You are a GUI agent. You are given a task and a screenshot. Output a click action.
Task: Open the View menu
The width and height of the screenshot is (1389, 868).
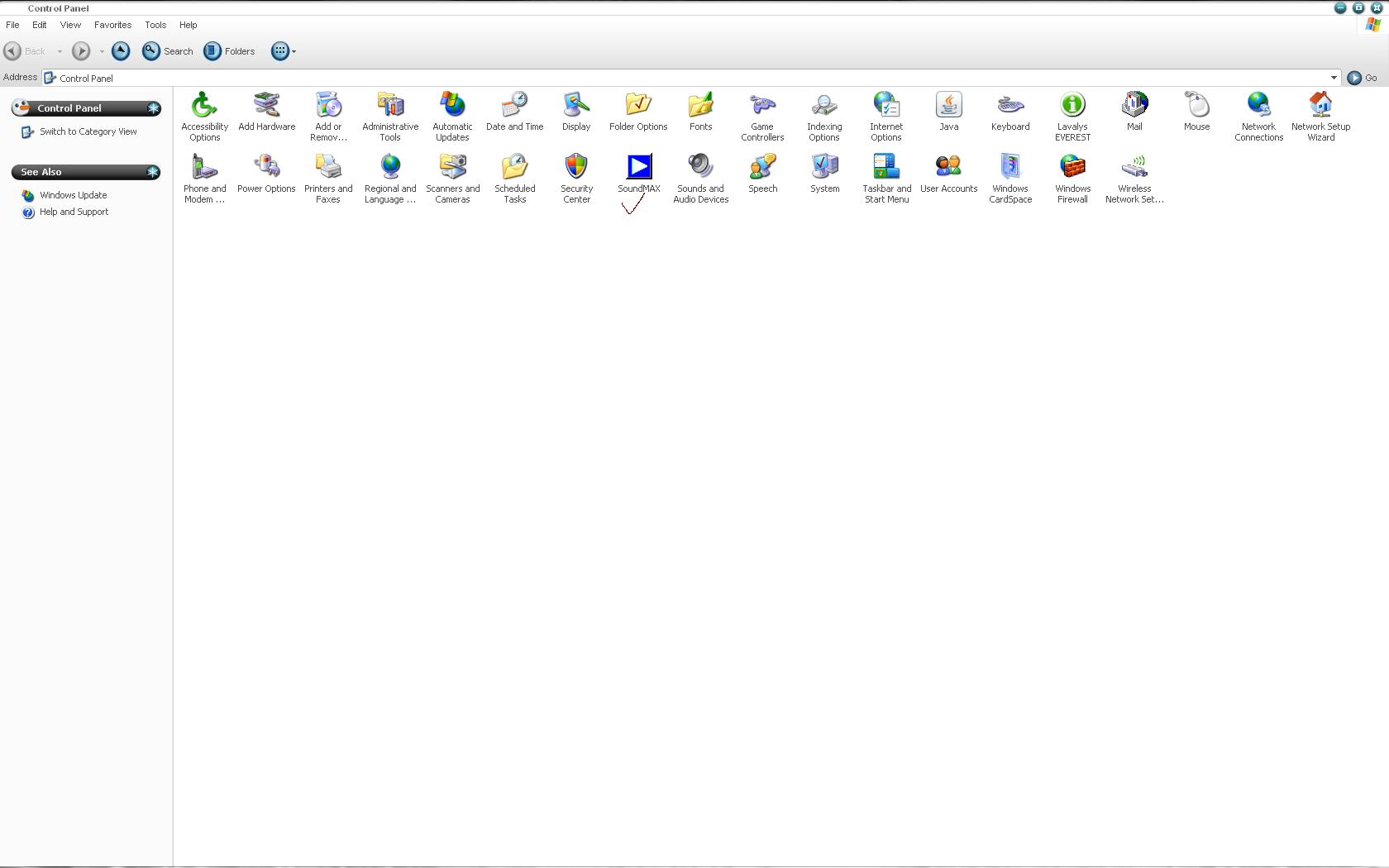point(70,25)
